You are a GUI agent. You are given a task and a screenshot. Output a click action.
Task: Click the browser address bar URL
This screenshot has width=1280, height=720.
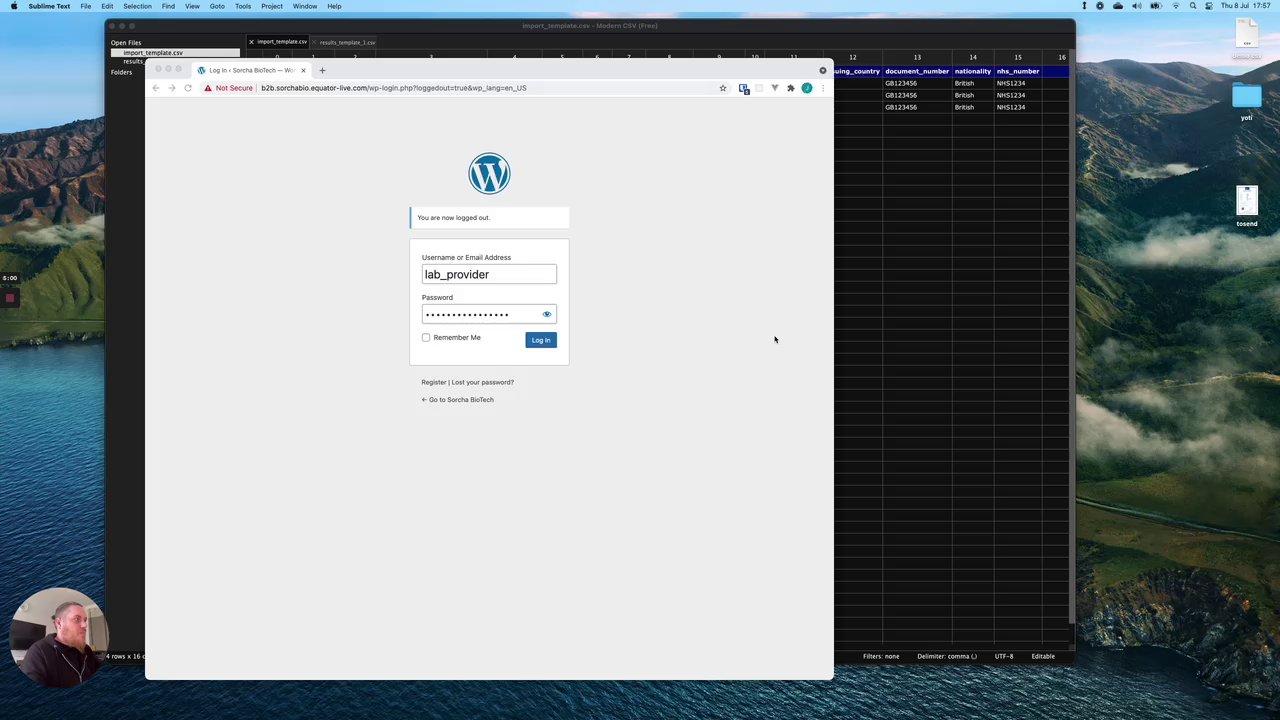point(394,88)
